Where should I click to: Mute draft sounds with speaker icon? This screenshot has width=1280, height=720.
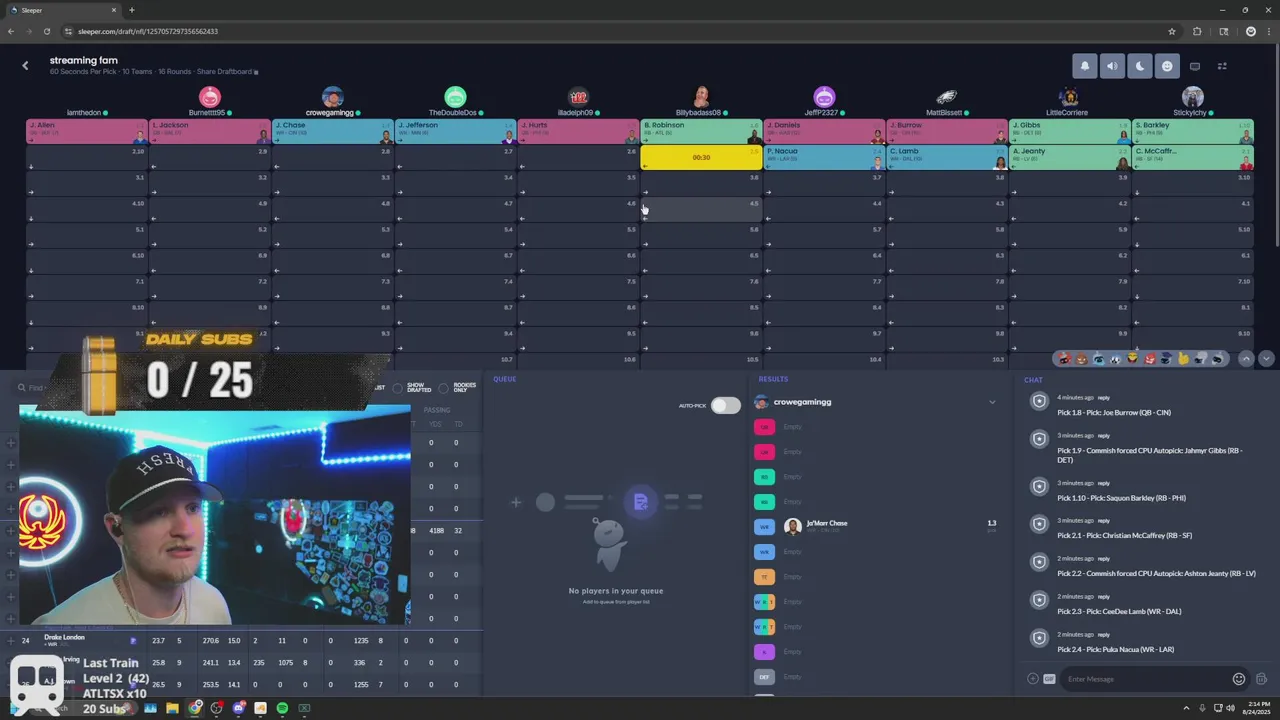[x=1112, y=66]
